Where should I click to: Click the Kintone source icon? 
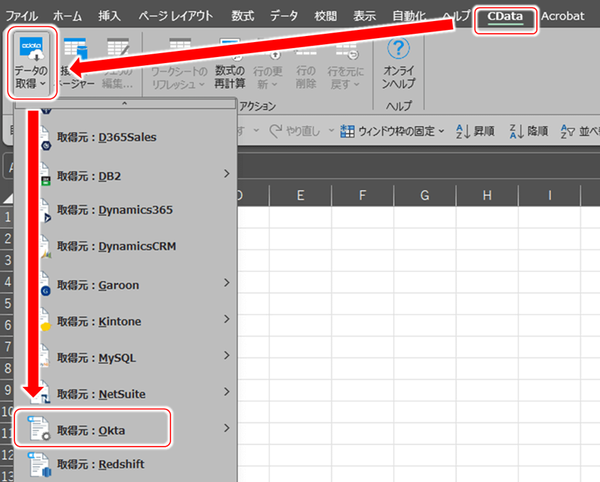pyautogui.click(x=46, y=321)
